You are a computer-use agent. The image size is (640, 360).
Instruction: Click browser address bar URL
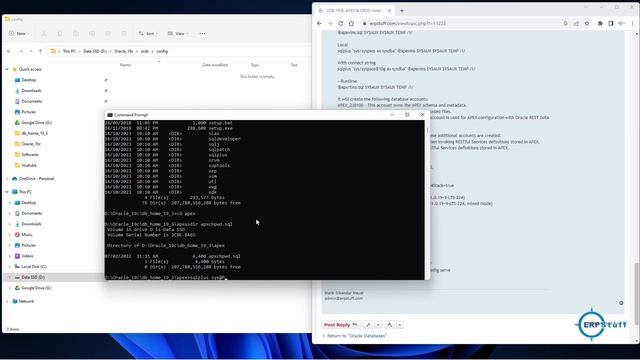[x=407, y=24]
